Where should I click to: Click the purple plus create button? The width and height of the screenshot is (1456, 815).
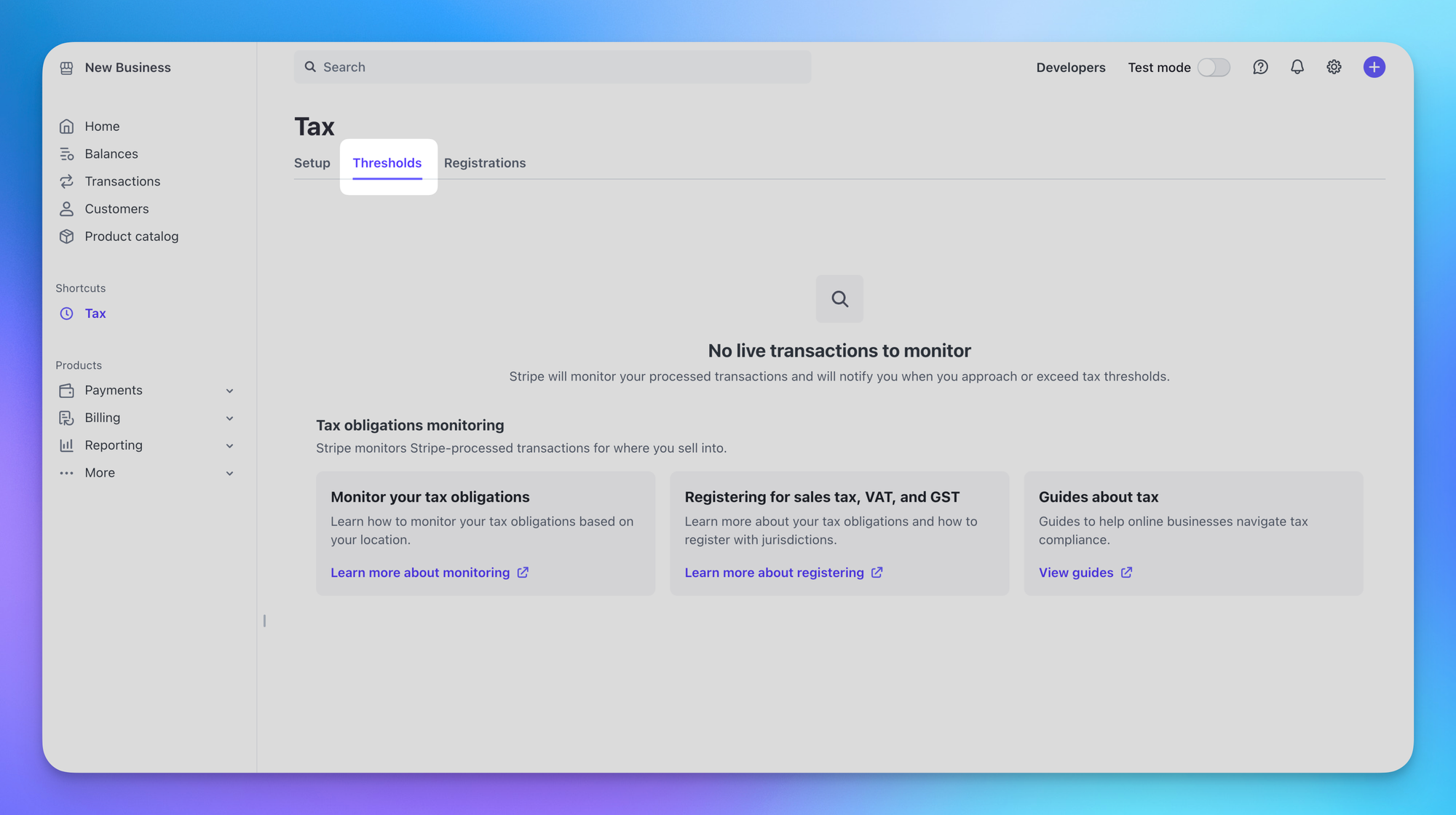point(1374,67)
